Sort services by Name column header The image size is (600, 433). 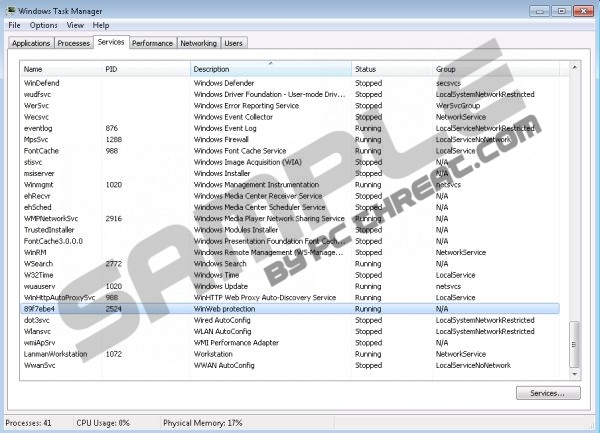(x=60, y=68)
